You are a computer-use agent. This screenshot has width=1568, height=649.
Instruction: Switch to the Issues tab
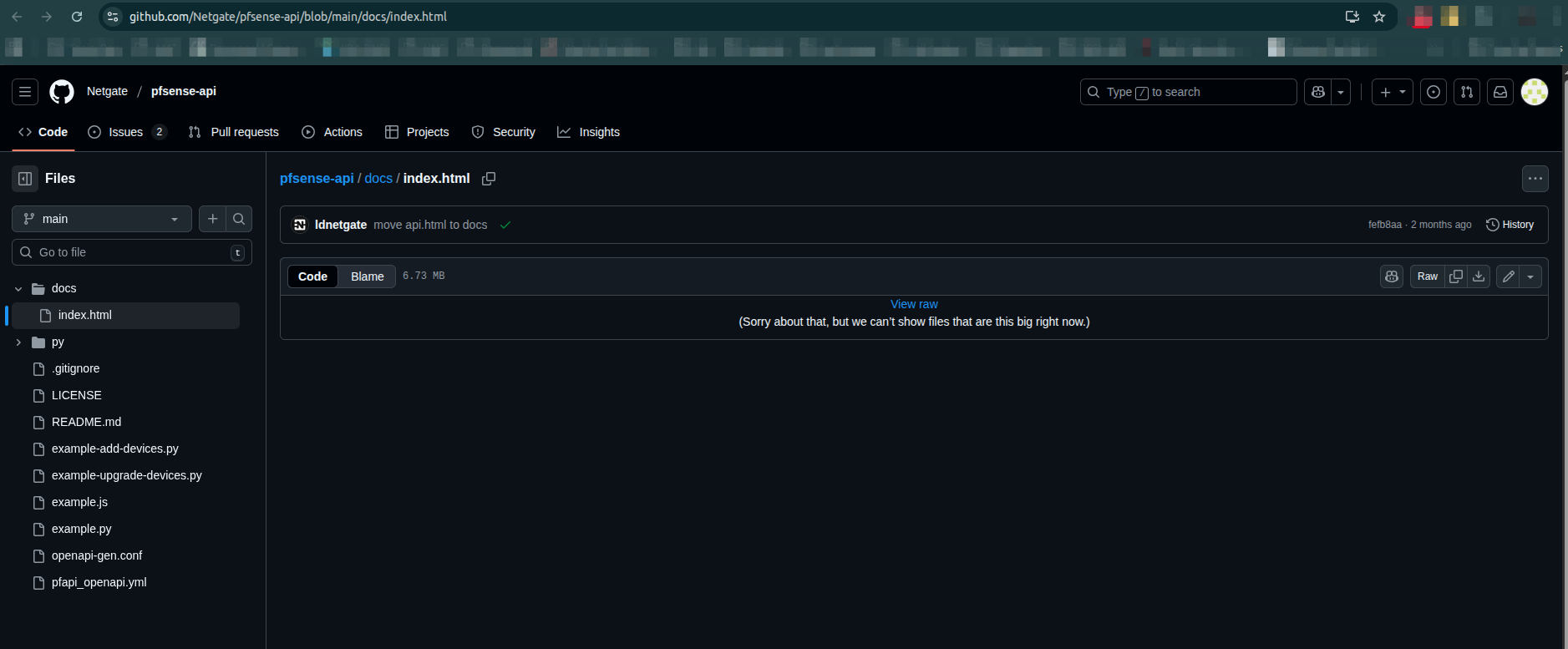coord(127,132)
